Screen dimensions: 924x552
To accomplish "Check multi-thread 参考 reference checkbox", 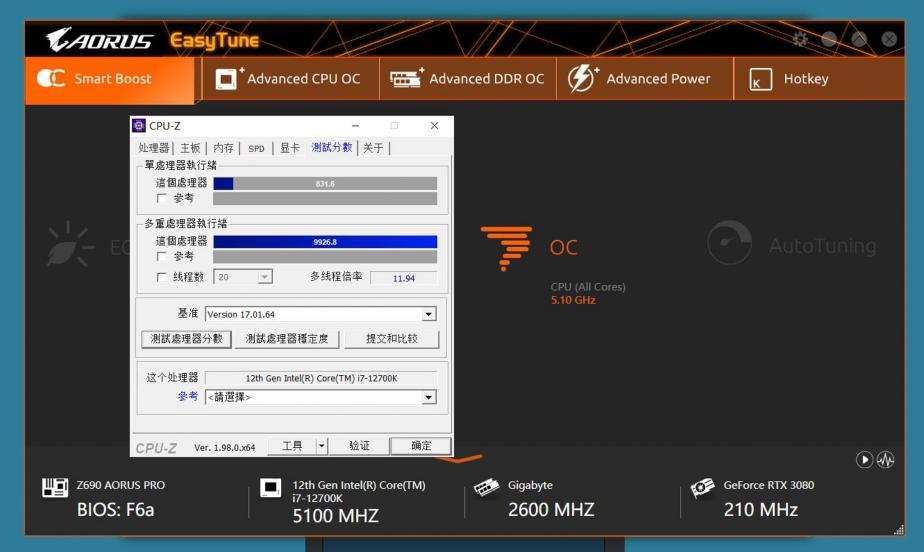I will [161, 257].
